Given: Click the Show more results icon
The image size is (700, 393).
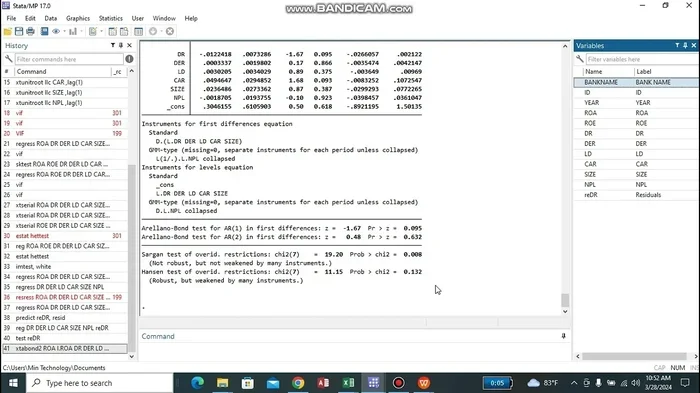Looking at the screenshot, I should click(153, 31).
